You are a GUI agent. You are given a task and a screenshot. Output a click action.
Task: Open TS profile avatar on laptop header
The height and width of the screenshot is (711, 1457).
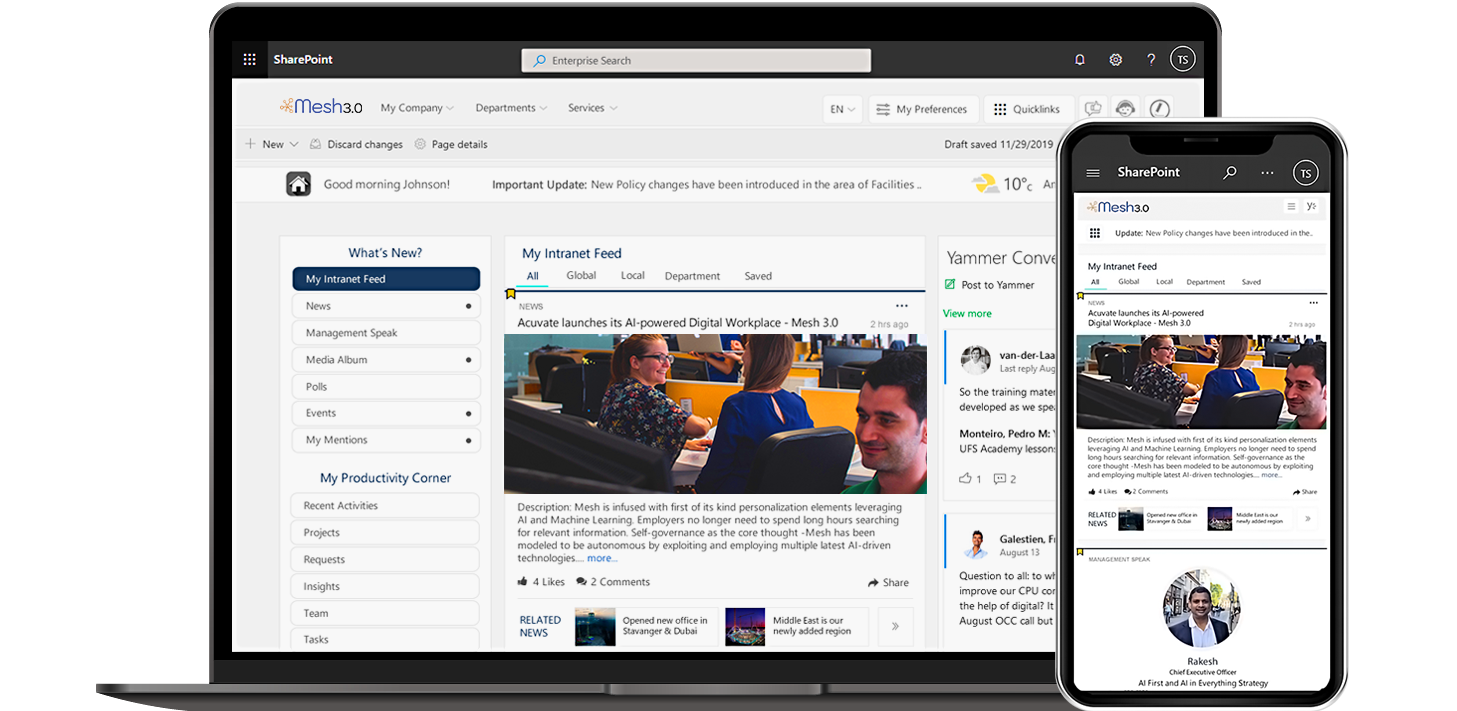(1183, 60)
